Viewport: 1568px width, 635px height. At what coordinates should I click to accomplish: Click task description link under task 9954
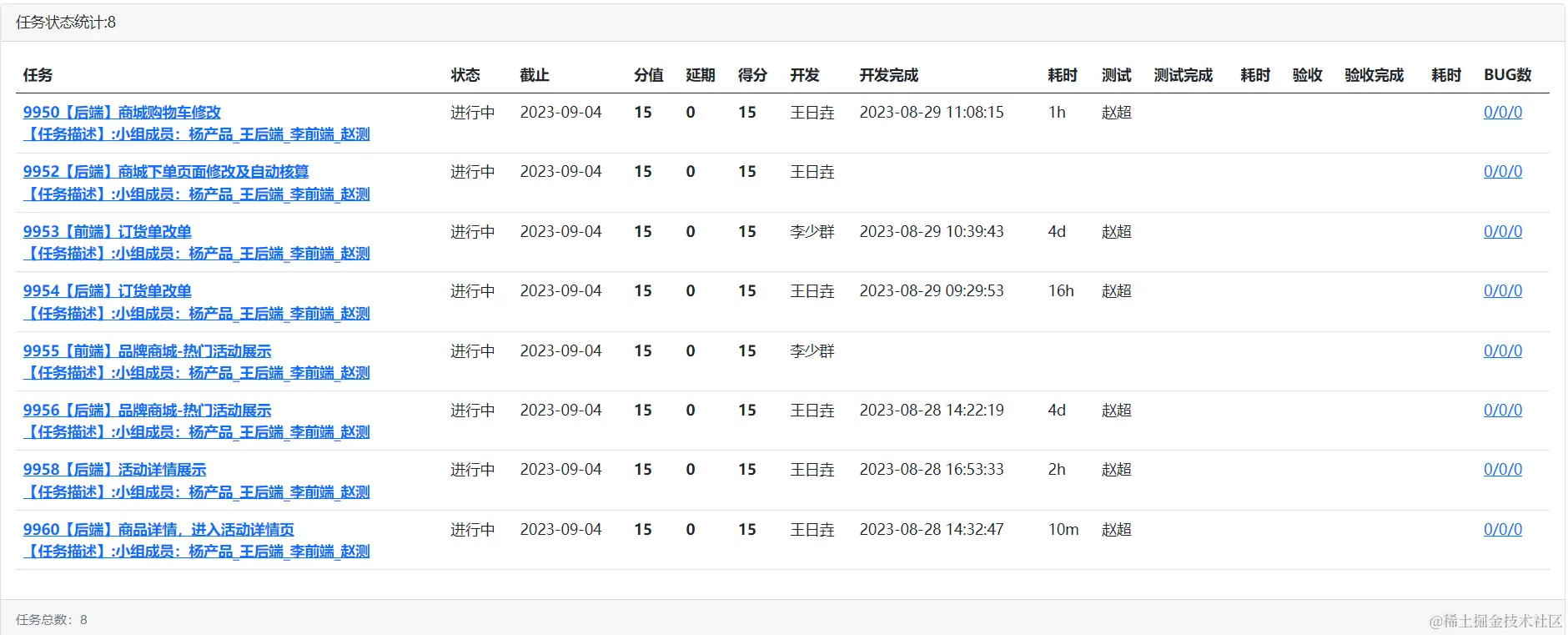(x=197, y=313)
